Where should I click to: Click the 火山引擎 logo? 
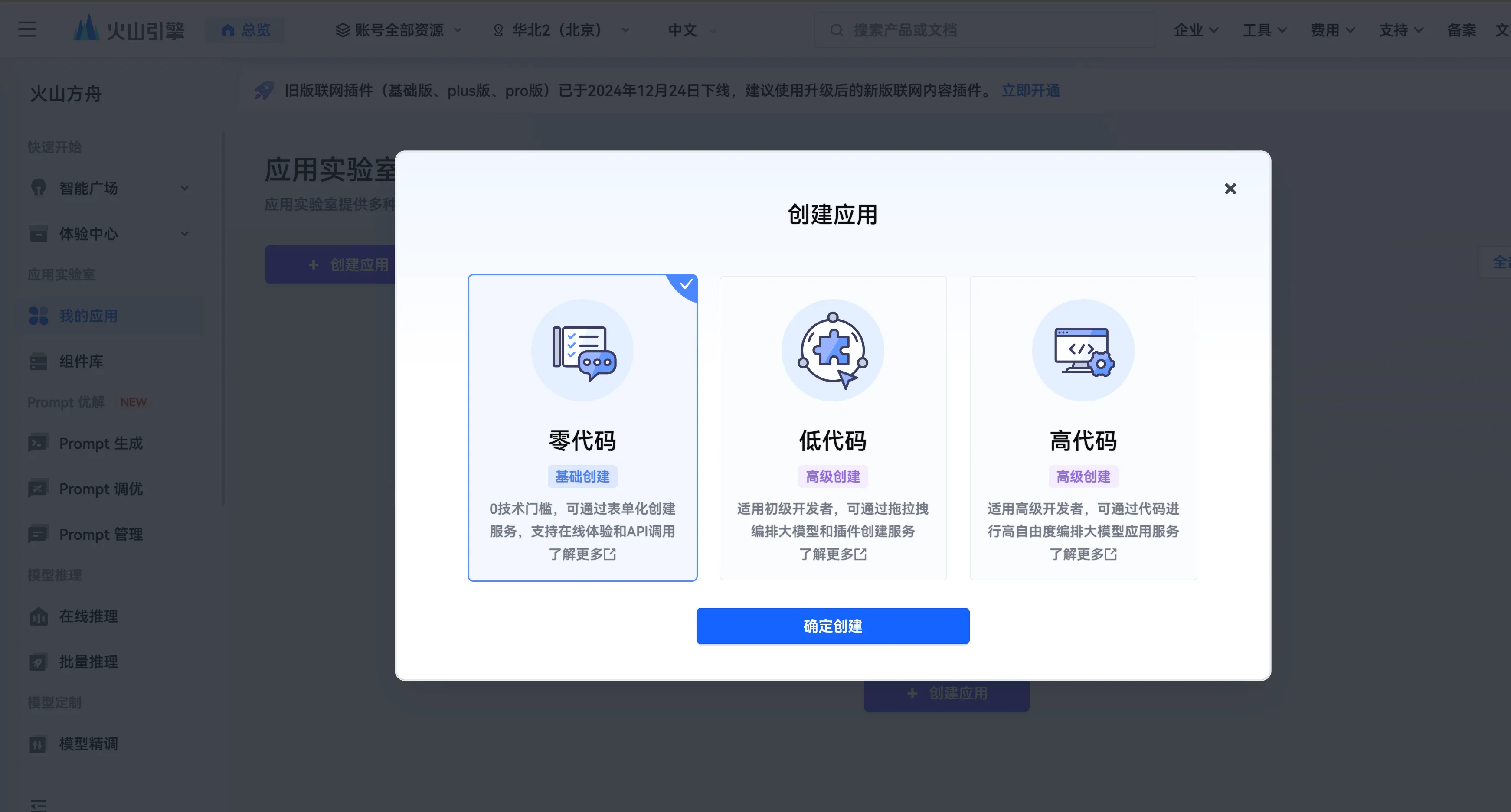(128, 29)
